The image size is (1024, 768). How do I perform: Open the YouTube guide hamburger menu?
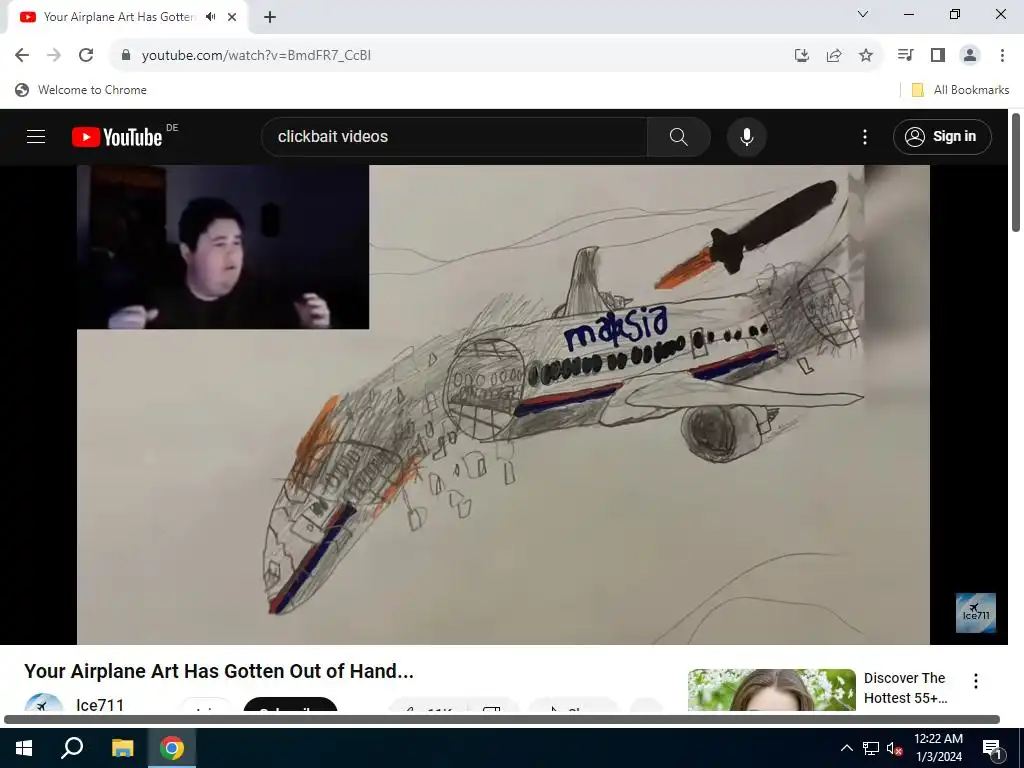point(36,136)
